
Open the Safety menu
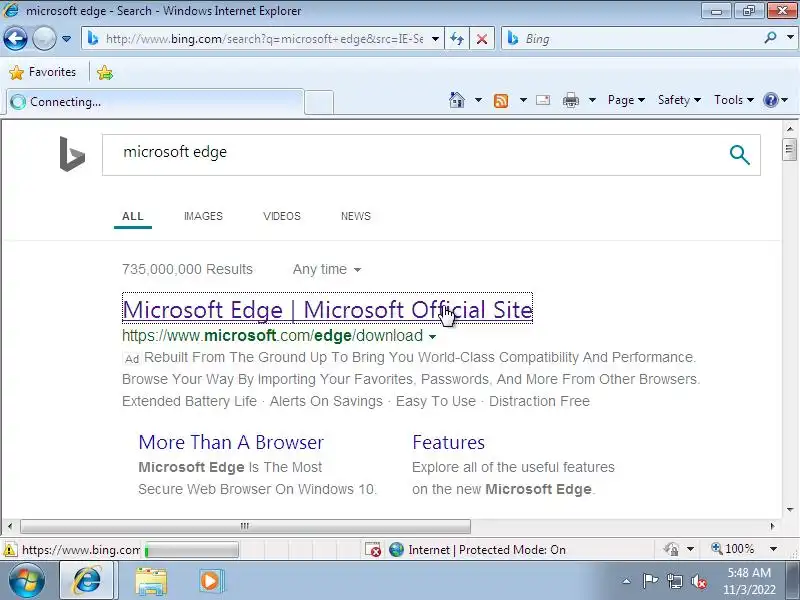click(x=679, y=100)
